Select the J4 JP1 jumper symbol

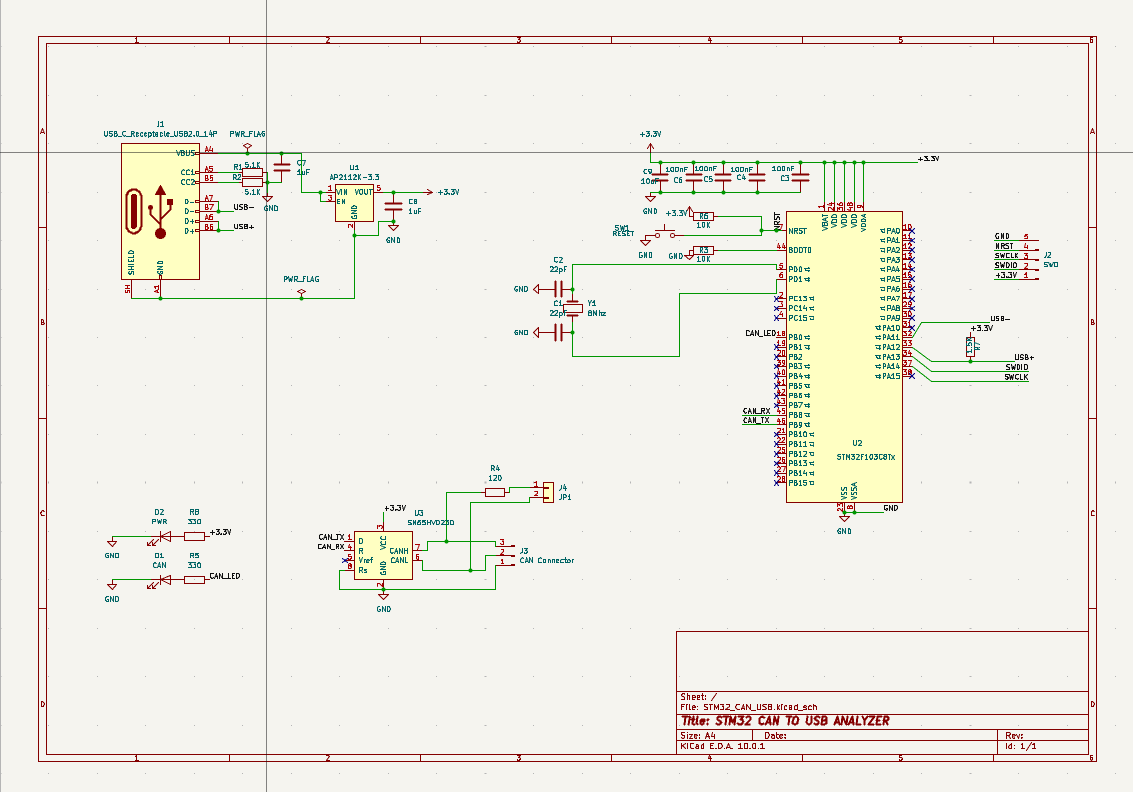click(547, 491)
